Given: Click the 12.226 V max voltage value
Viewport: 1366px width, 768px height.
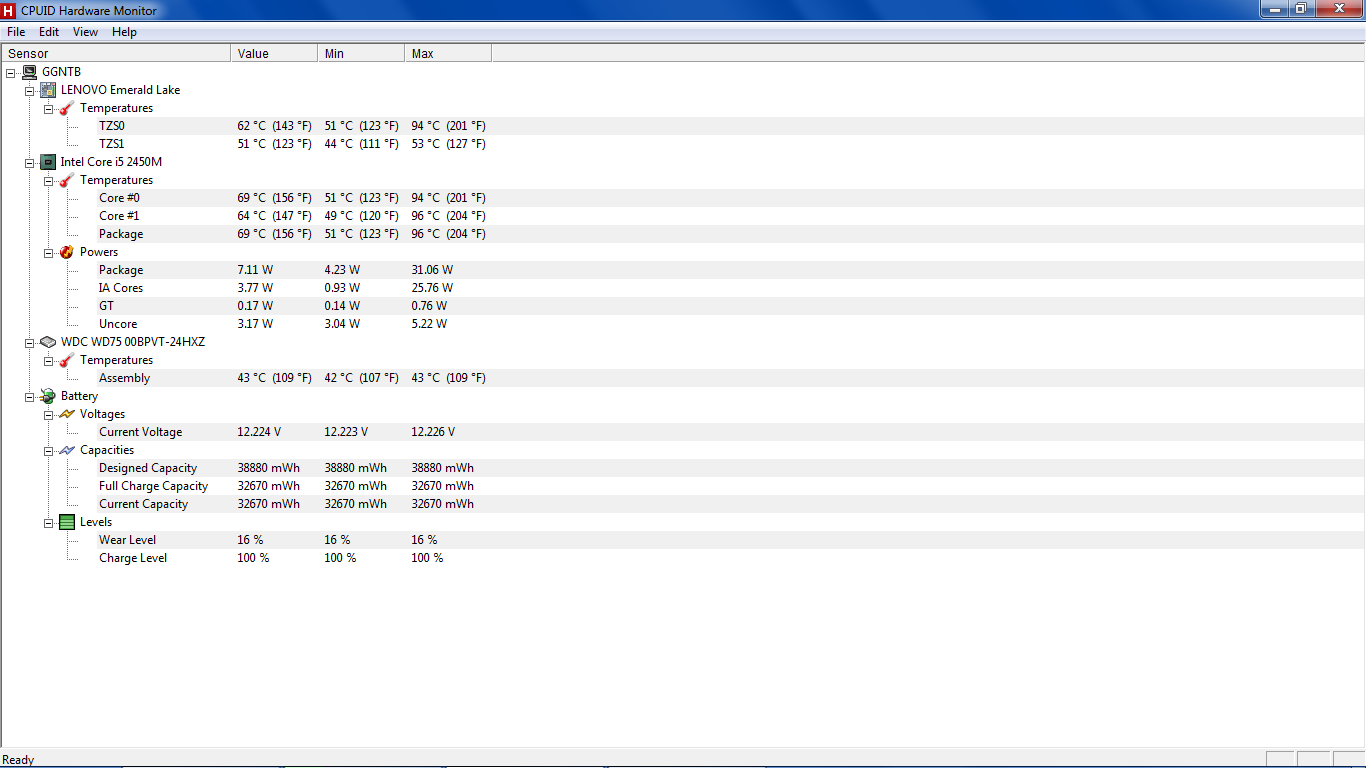Looking at the screenshot, I should 433,432.
